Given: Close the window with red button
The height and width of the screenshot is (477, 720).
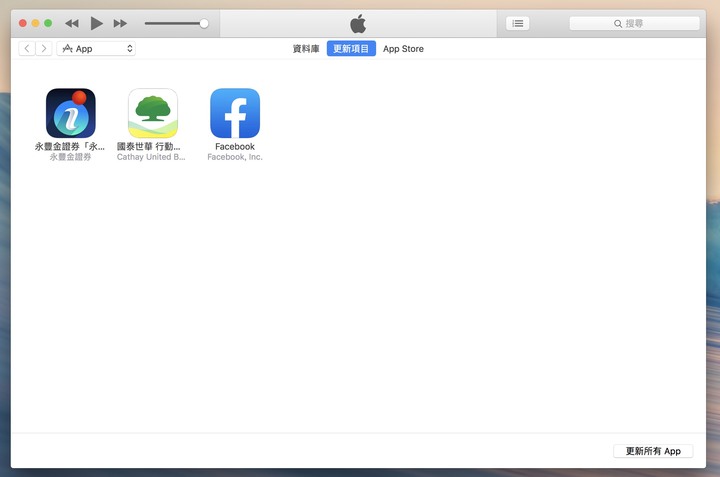Looking at the screenshot, I should click(22, 23).
